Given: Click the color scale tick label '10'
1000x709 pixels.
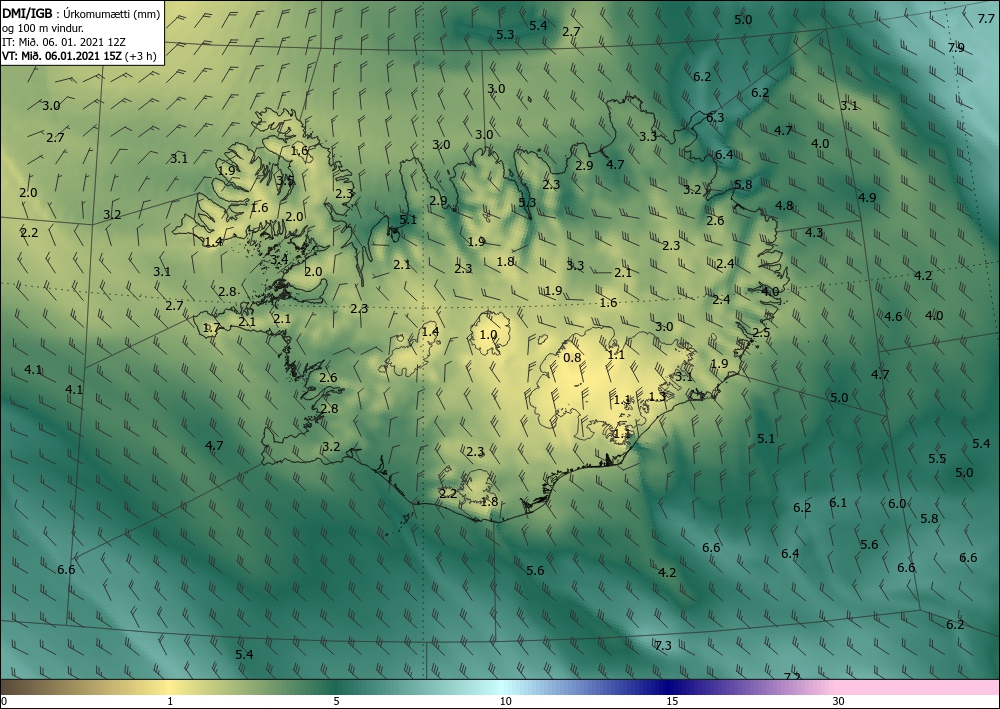Looking at the screenshot, I should pyautogui.click(x=506, y=701).
